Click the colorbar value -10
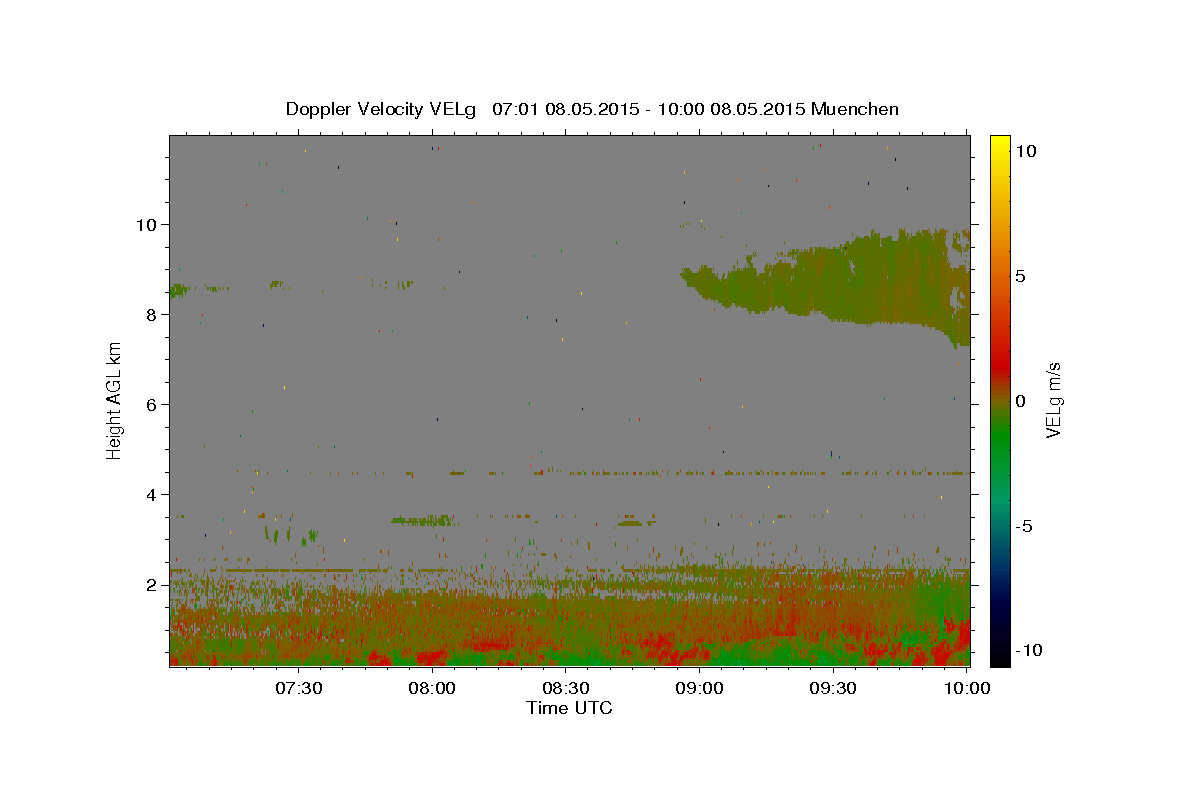1200x800 pixels. [x=1028, y=650]
